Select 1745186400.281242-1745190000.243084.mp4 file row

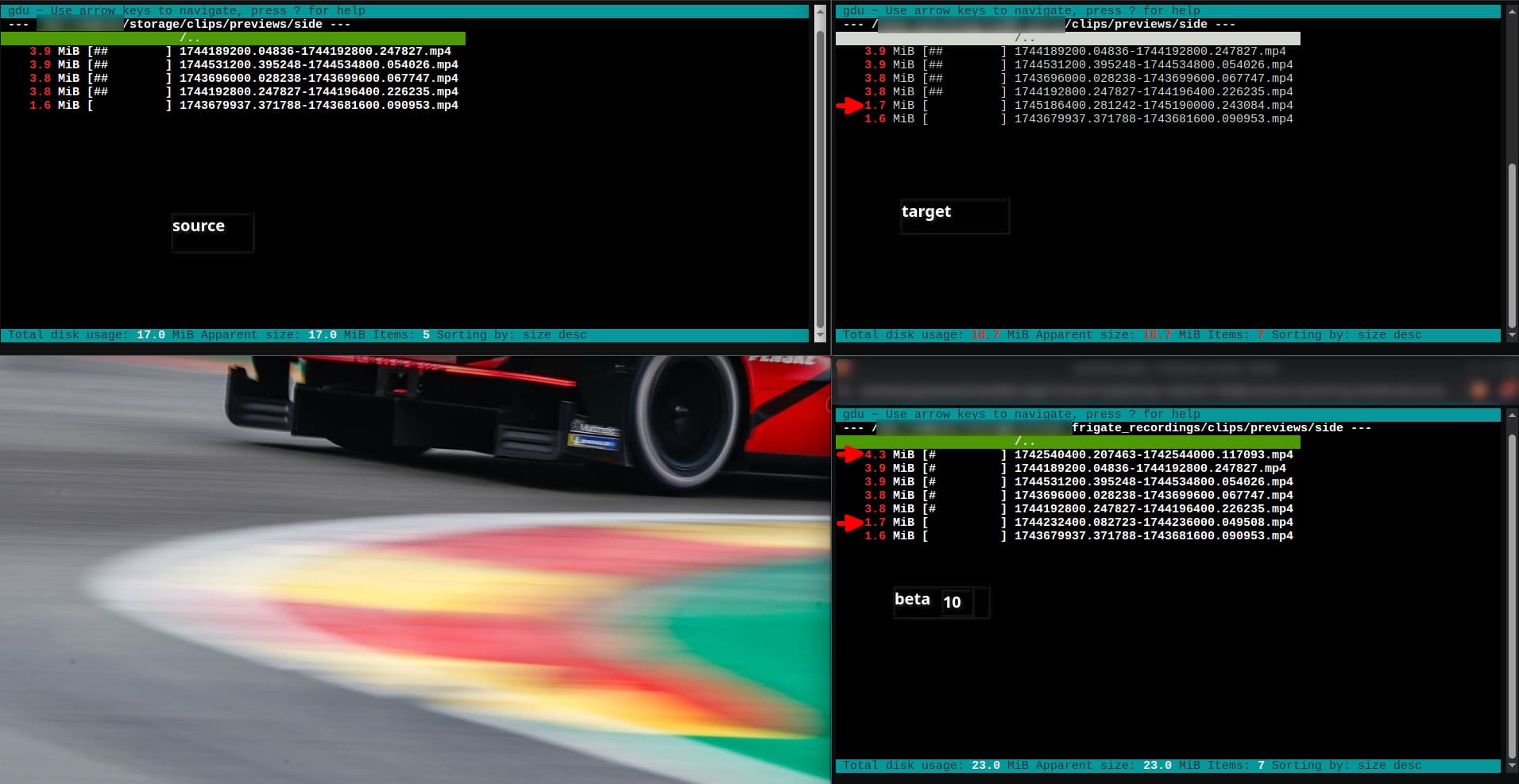1078,105
